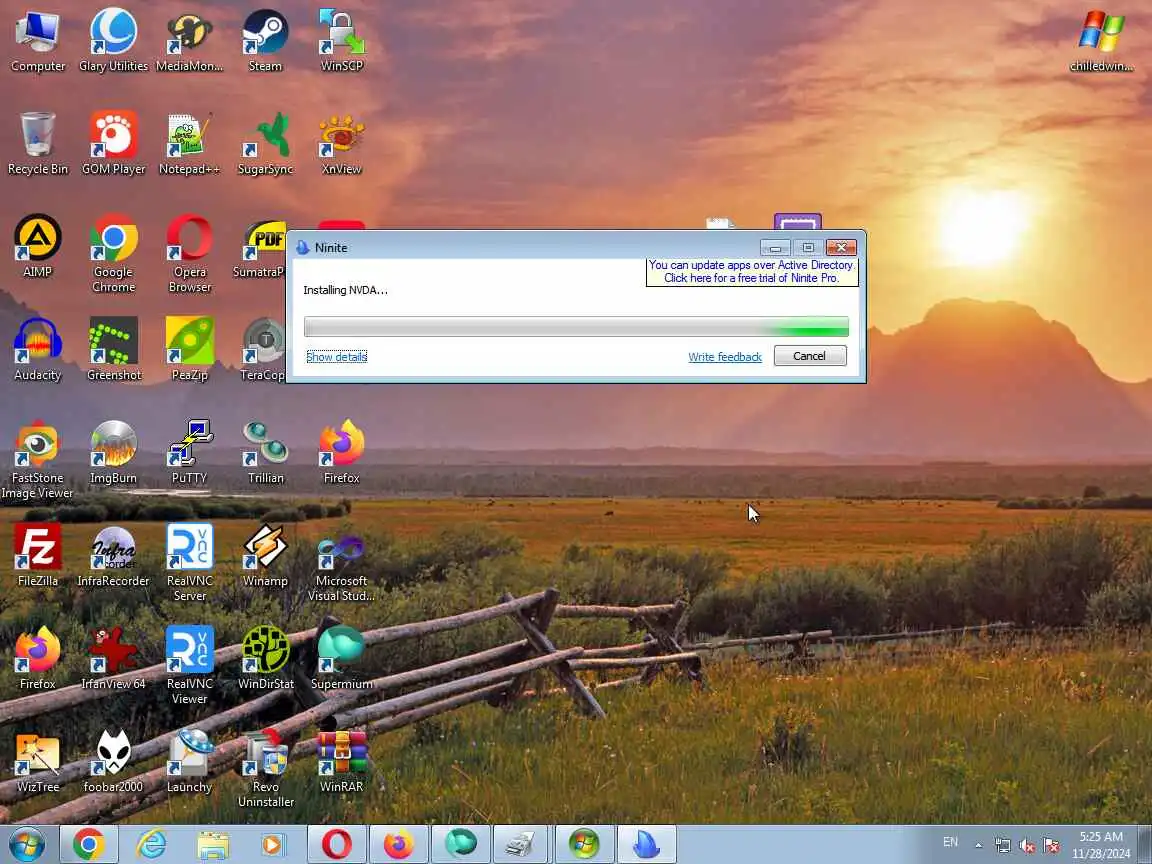Cancel the Ninite installation
Screen dimensions: 1152x864
(810, 356)
